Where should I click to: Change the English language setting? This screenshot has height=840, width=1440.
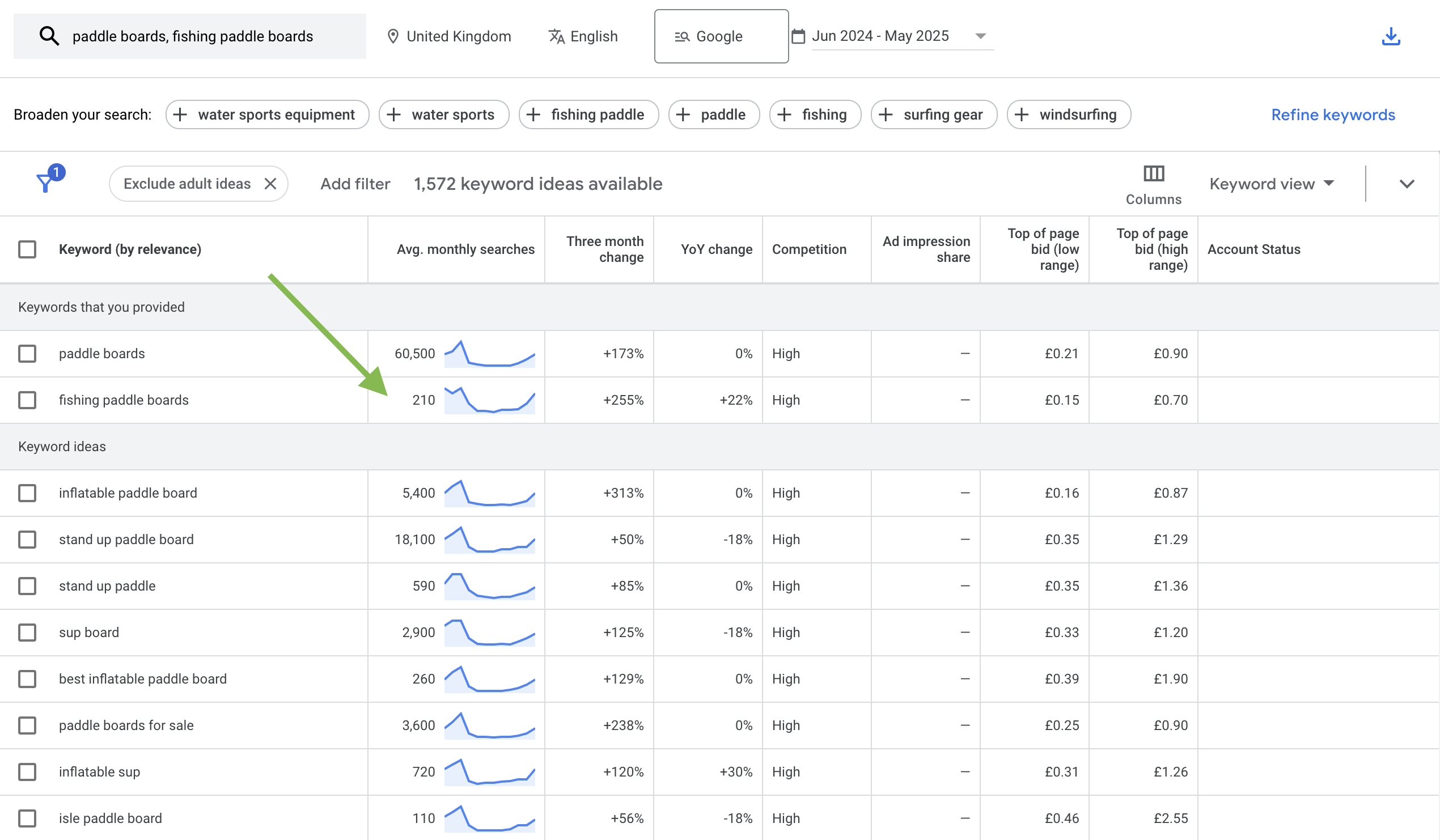583,37
